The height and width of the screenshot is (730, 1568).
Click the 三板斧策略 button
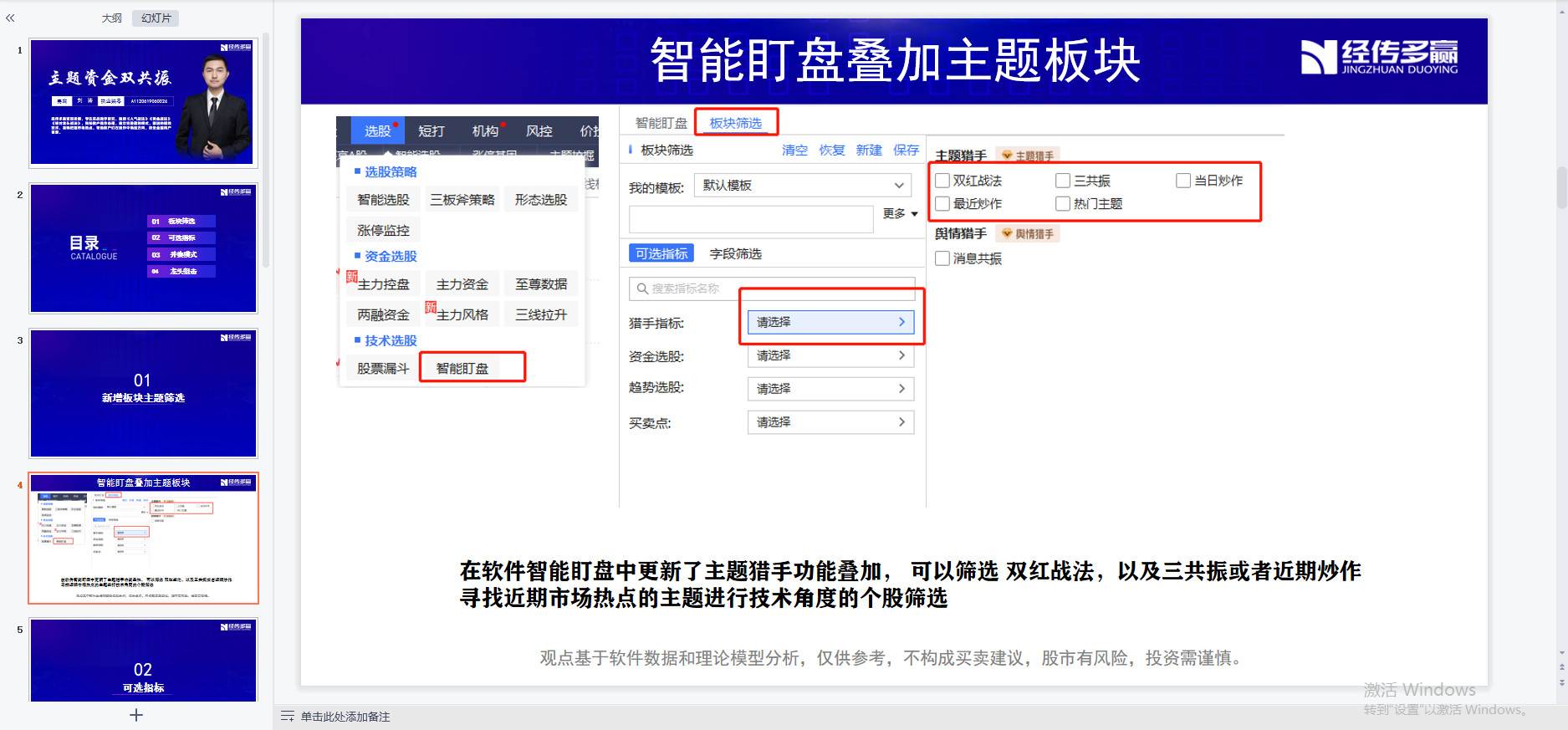pyautogui.click(x=462, y=200)
